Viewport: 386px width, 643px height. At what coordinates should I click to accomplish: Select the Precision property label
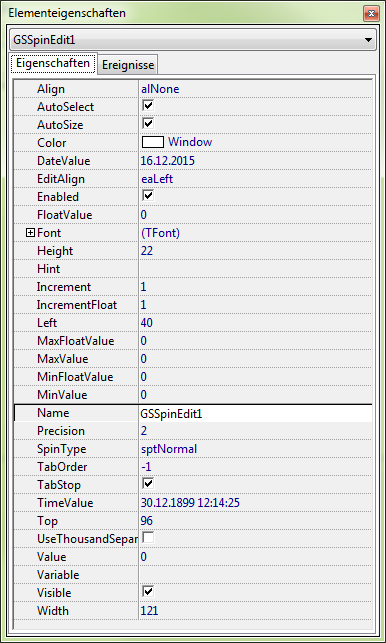[61, 431]
